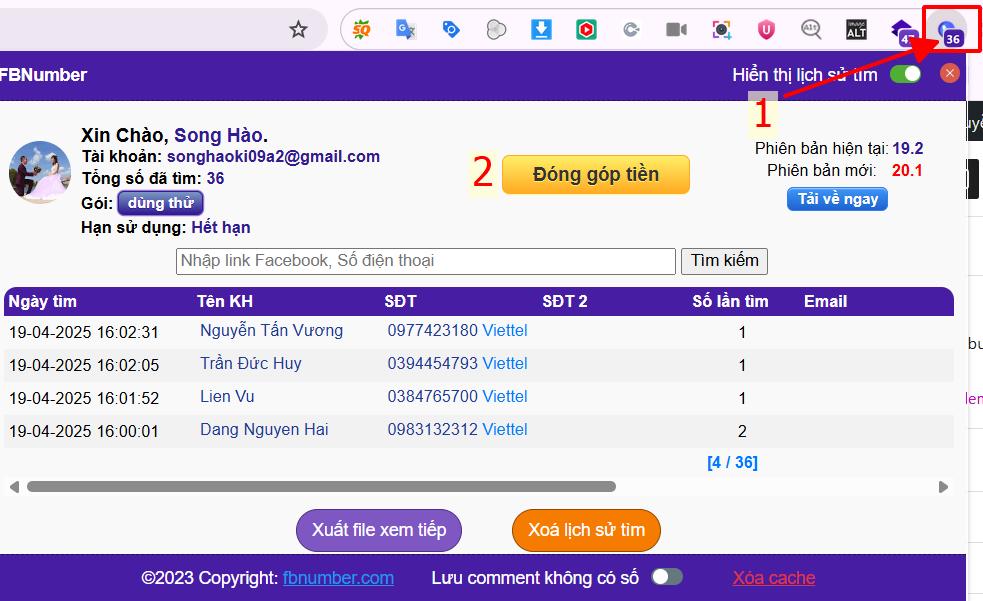Open Dang Nguyen Hai profile link

point(264,430)
